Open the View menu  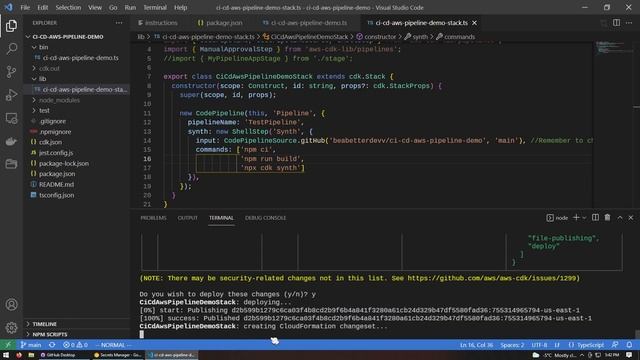coord(95,7)
